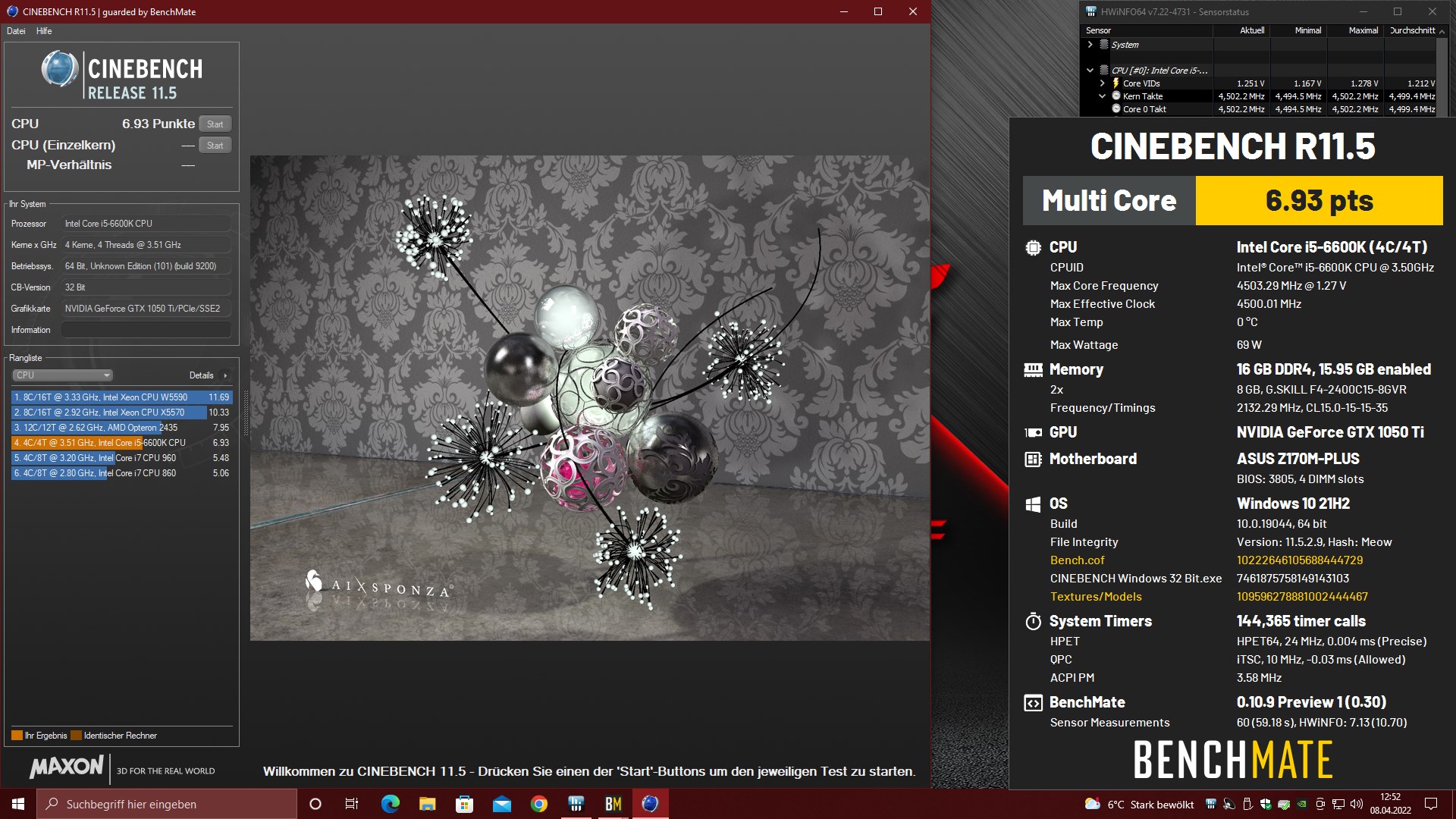Click the Memory module icon in BenchMate
The image size is (1456, 819).
[x=1033, y=370]
